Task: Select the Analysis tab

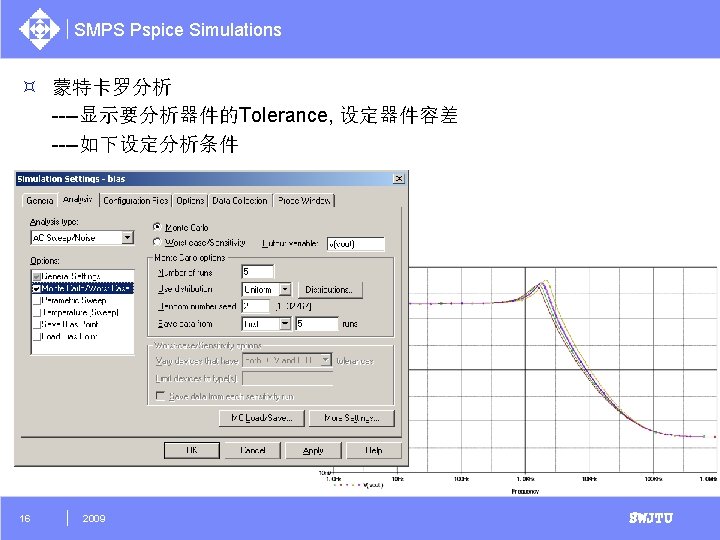Action: tap(78, 199)
